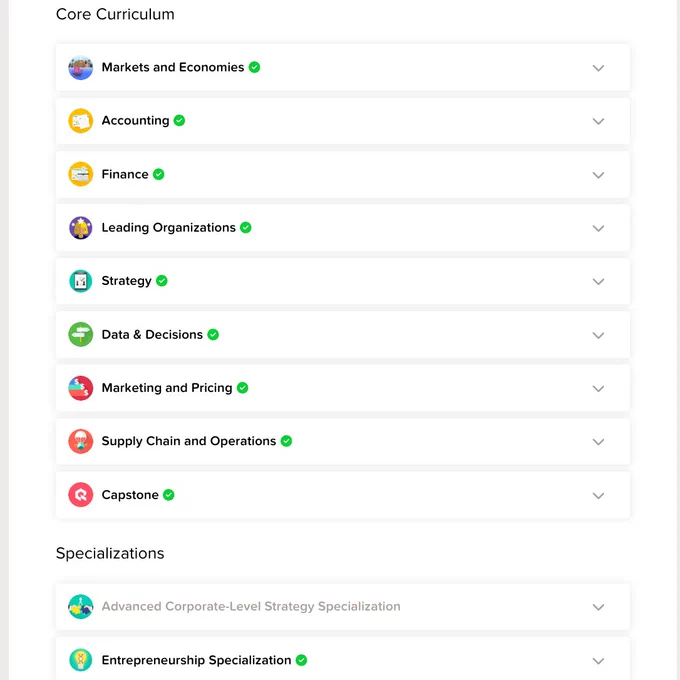The height and width of the screenshot is (680, 680).
Task: Open the Supply Chain and Operations title
Action: pyautogui.click(x=189, y=441)
